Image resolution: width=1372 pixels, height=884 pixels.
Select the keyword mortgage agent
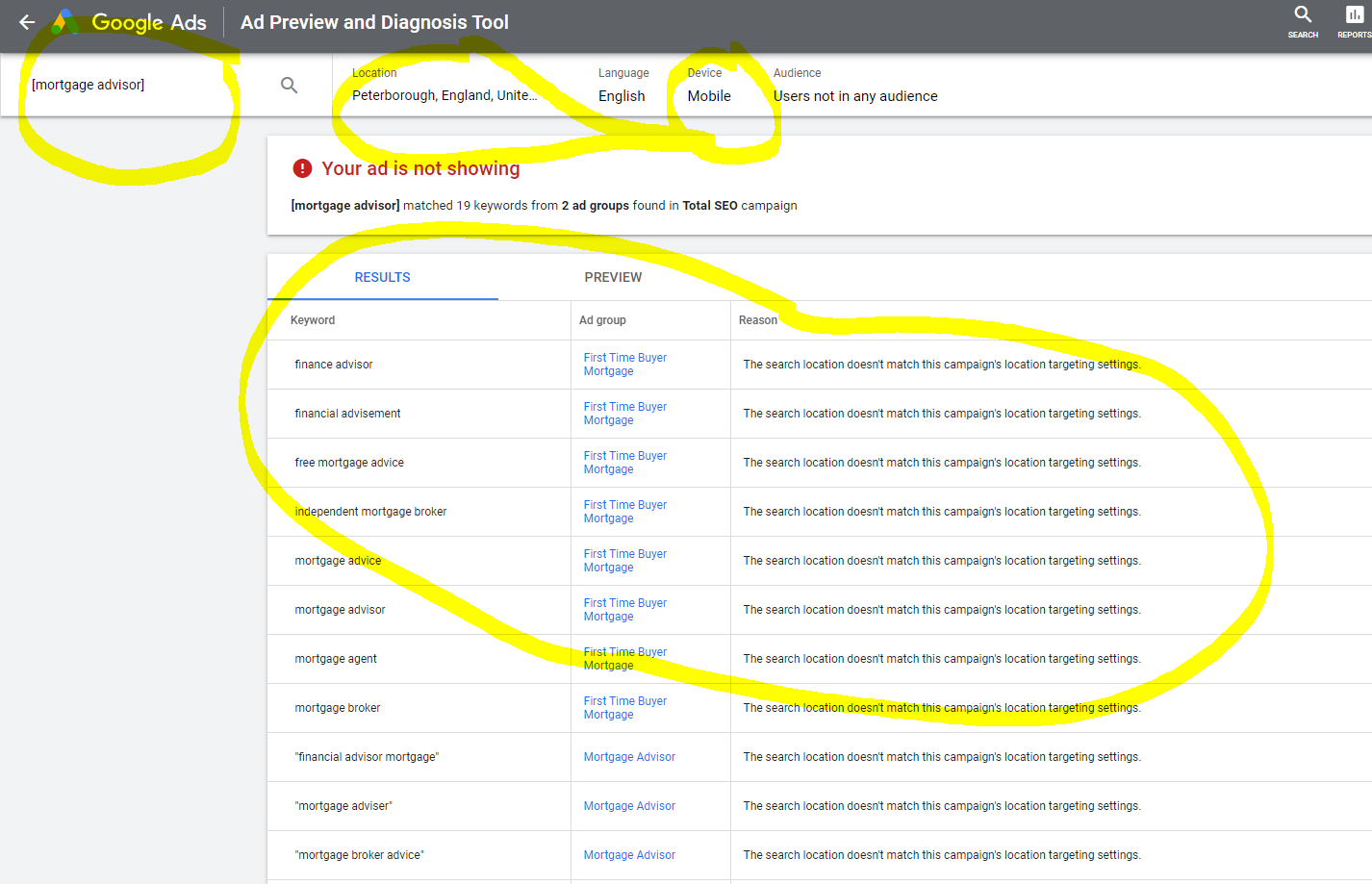[x=336, y=659]
